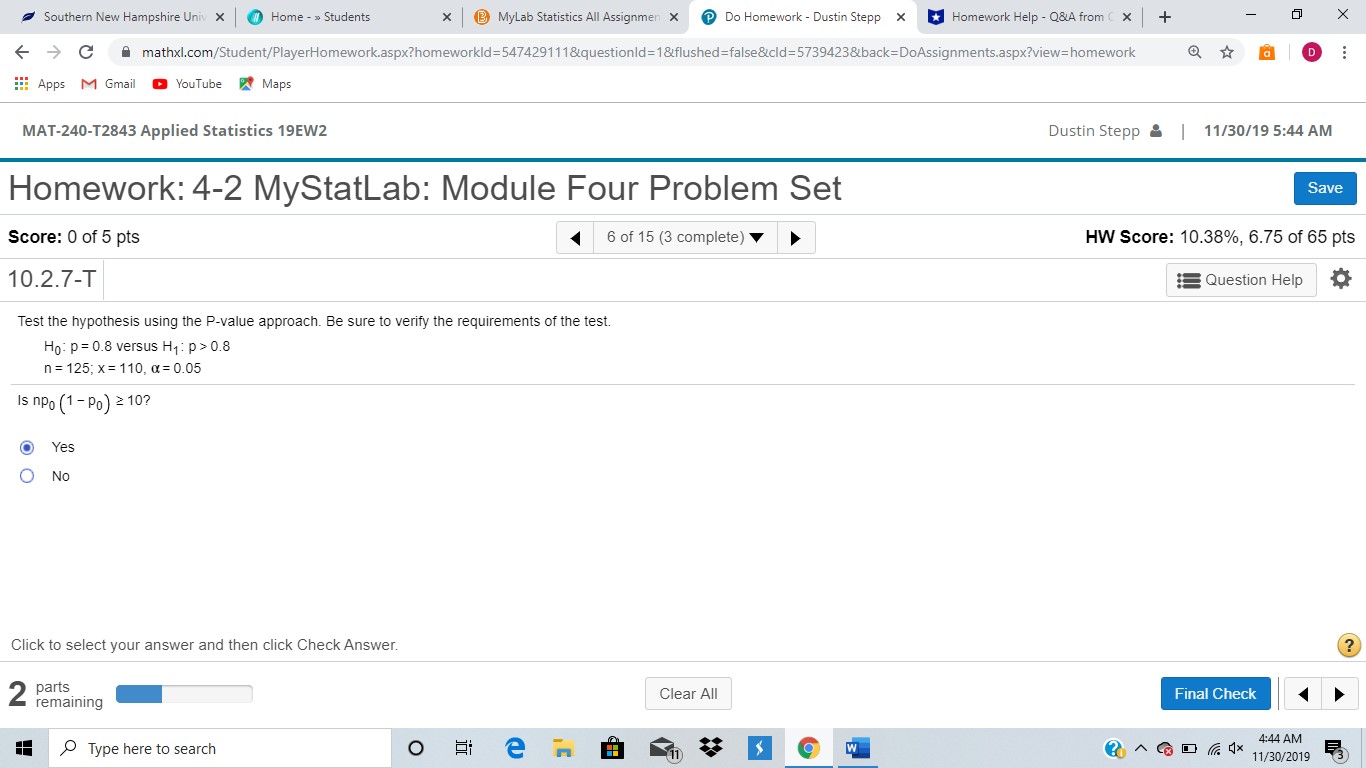This screenshot has width=1366, height=768.
Task: Click the Dustin Stepp user profile icon
Action: point(1156,130)
